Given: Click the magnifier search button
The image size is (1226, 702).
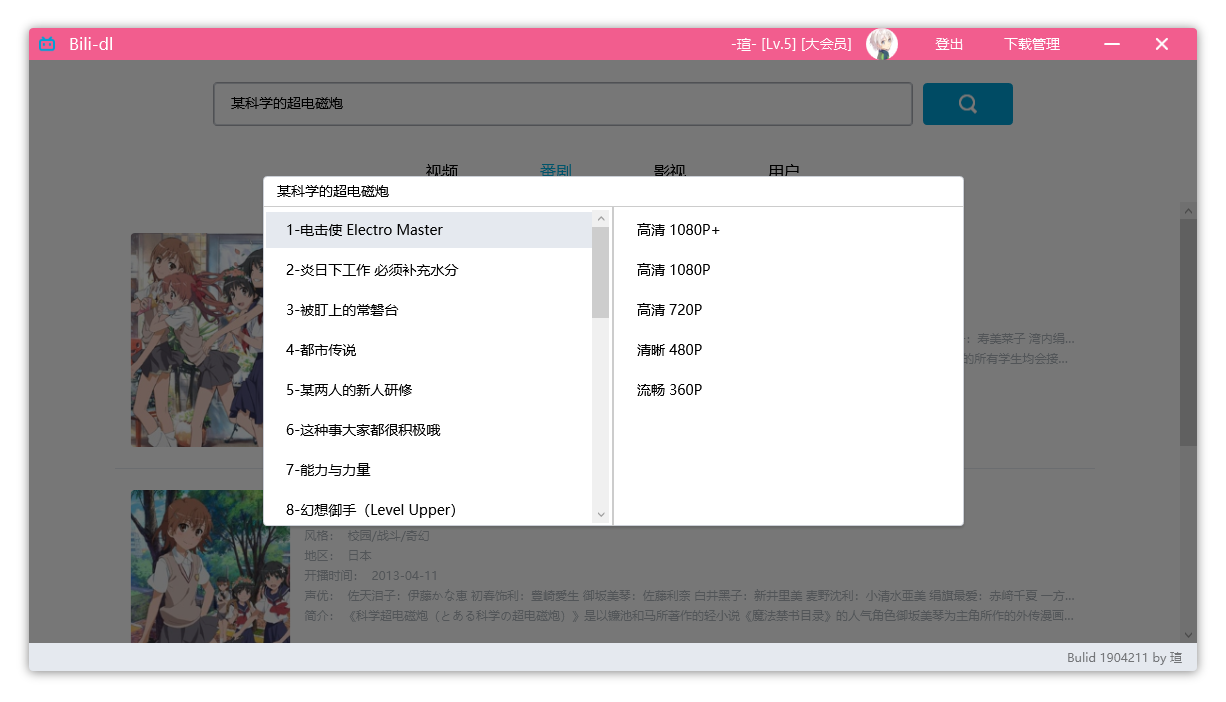Looking at the screenshot, I should [x=967, y=104].
